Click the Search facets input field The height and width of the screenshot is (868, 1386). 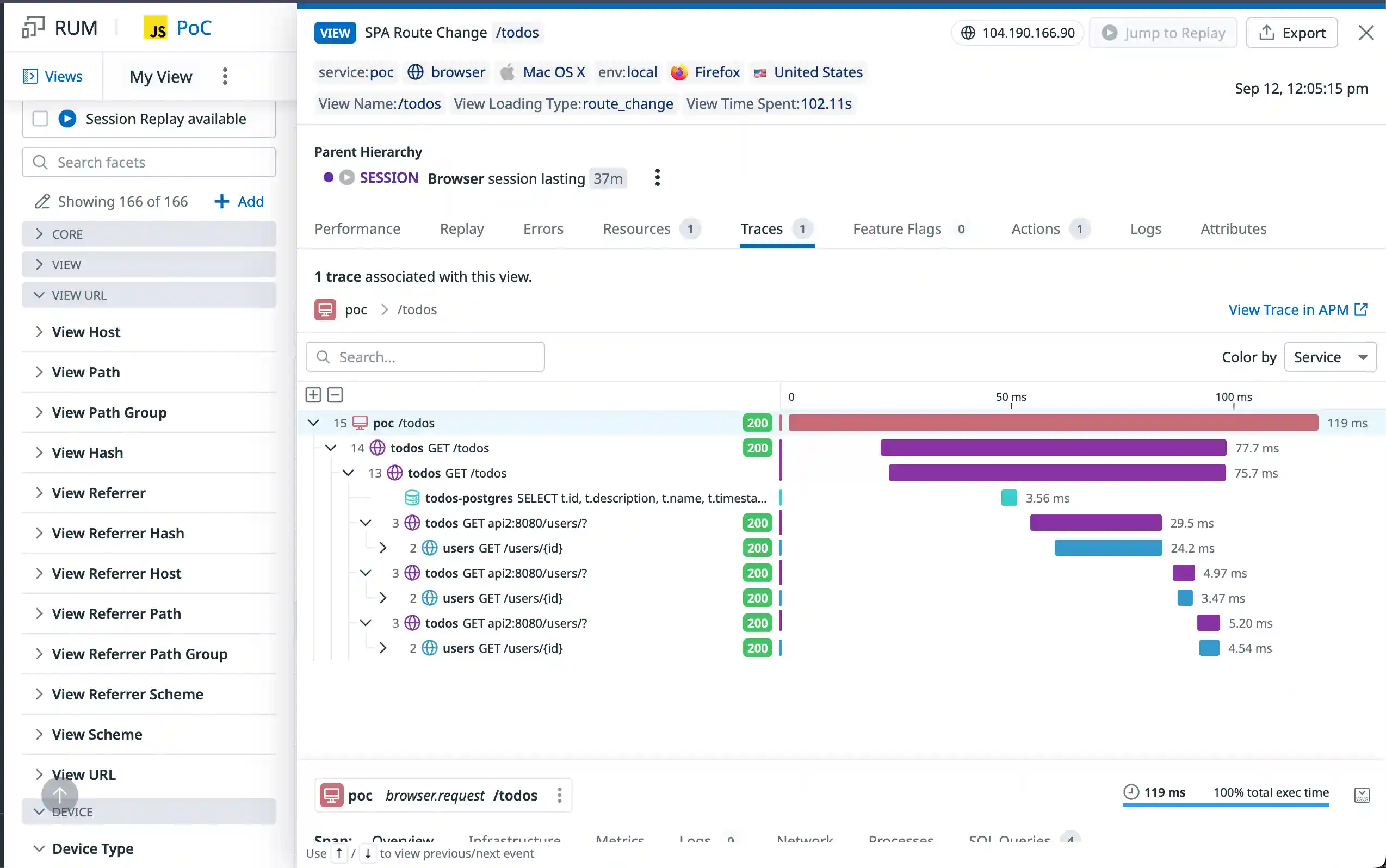(x=155, y=163)
